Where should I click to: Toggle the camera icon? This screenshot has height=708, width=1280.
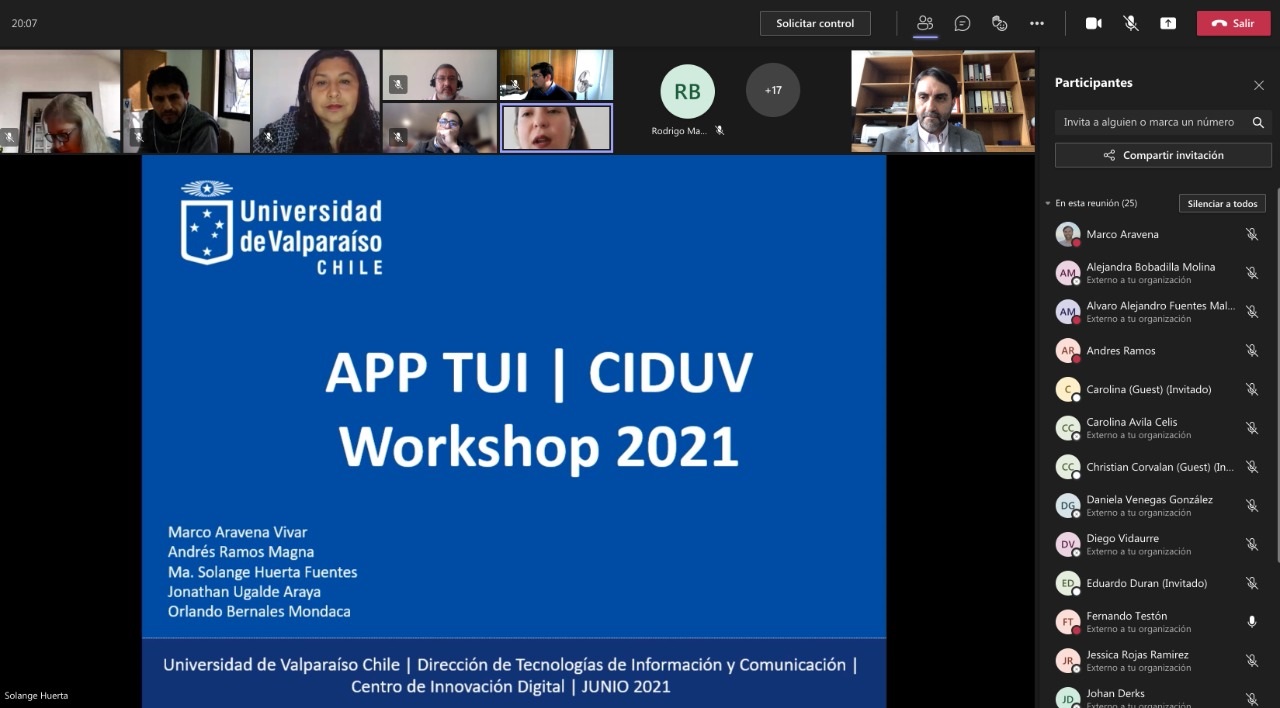point(1094,23)
